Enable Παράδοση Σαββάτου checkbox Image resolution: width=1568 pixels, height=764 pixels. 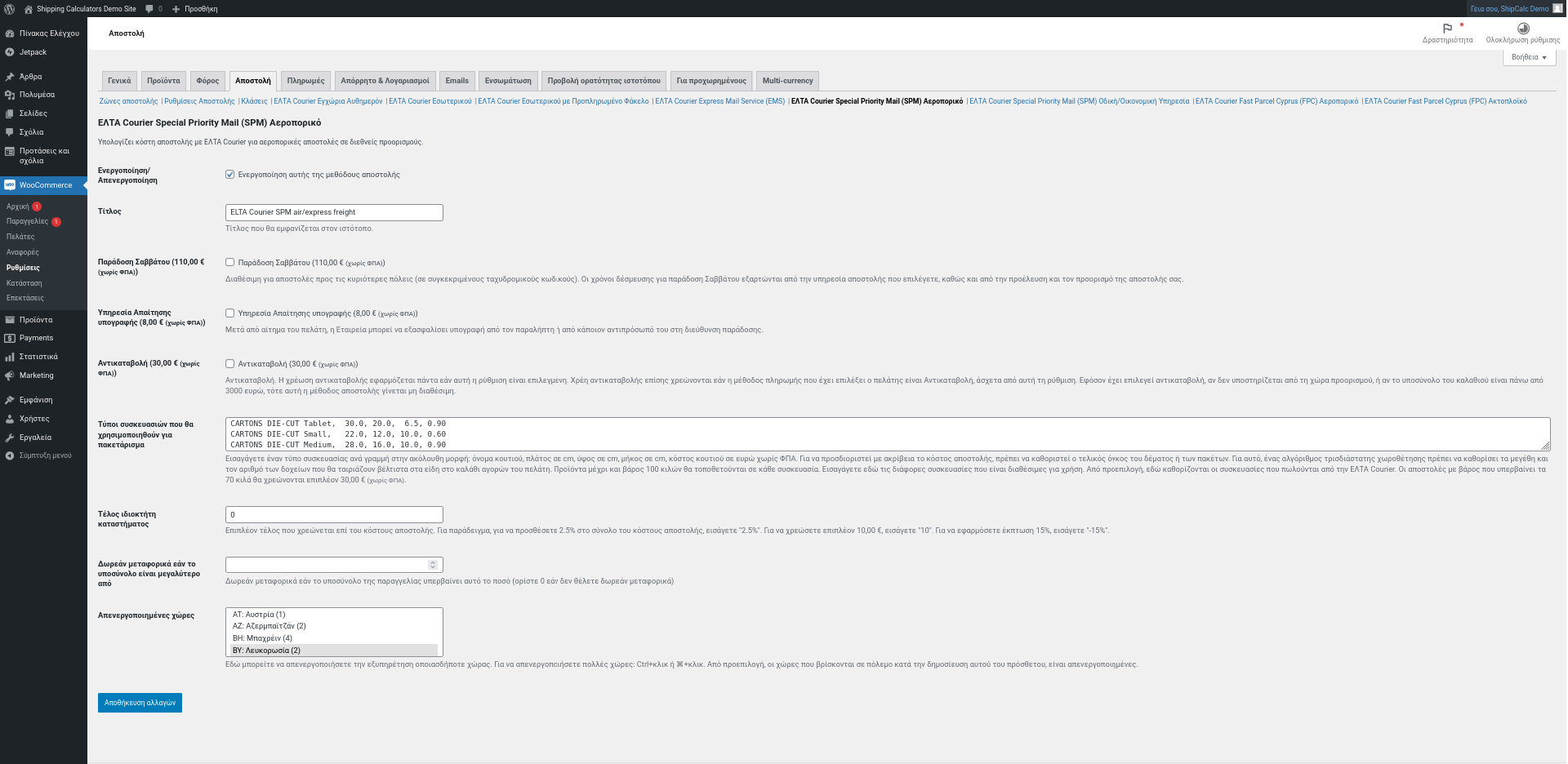230,263
